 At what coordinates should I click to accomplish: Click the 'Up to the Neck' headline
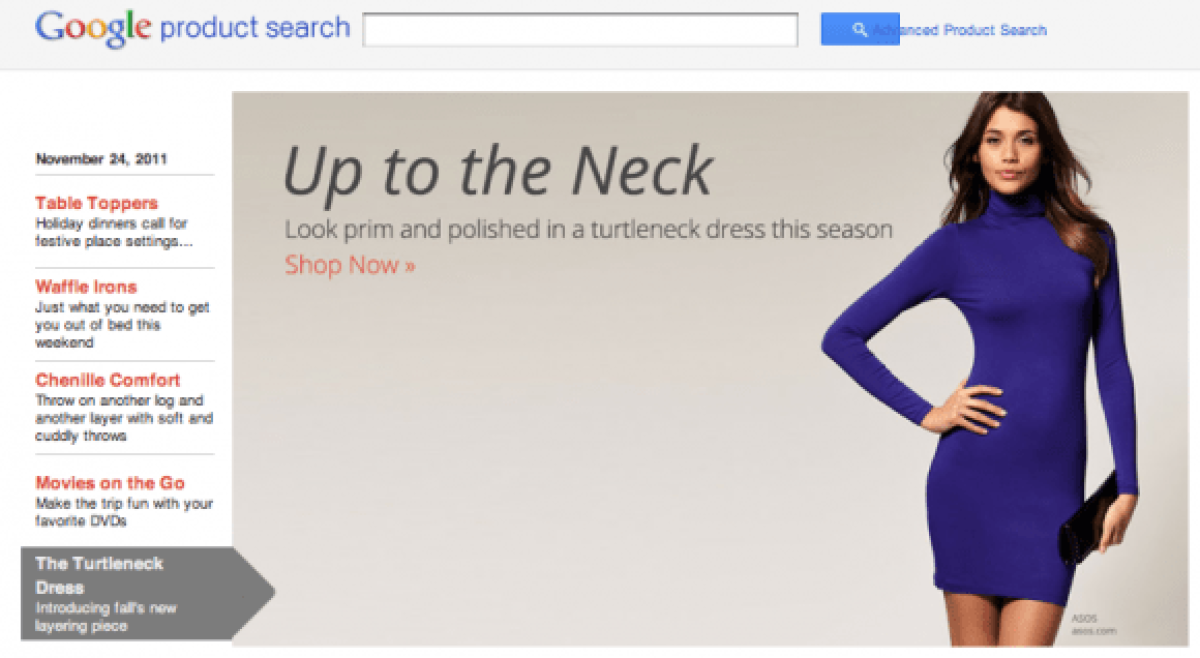tap(498, 171)
